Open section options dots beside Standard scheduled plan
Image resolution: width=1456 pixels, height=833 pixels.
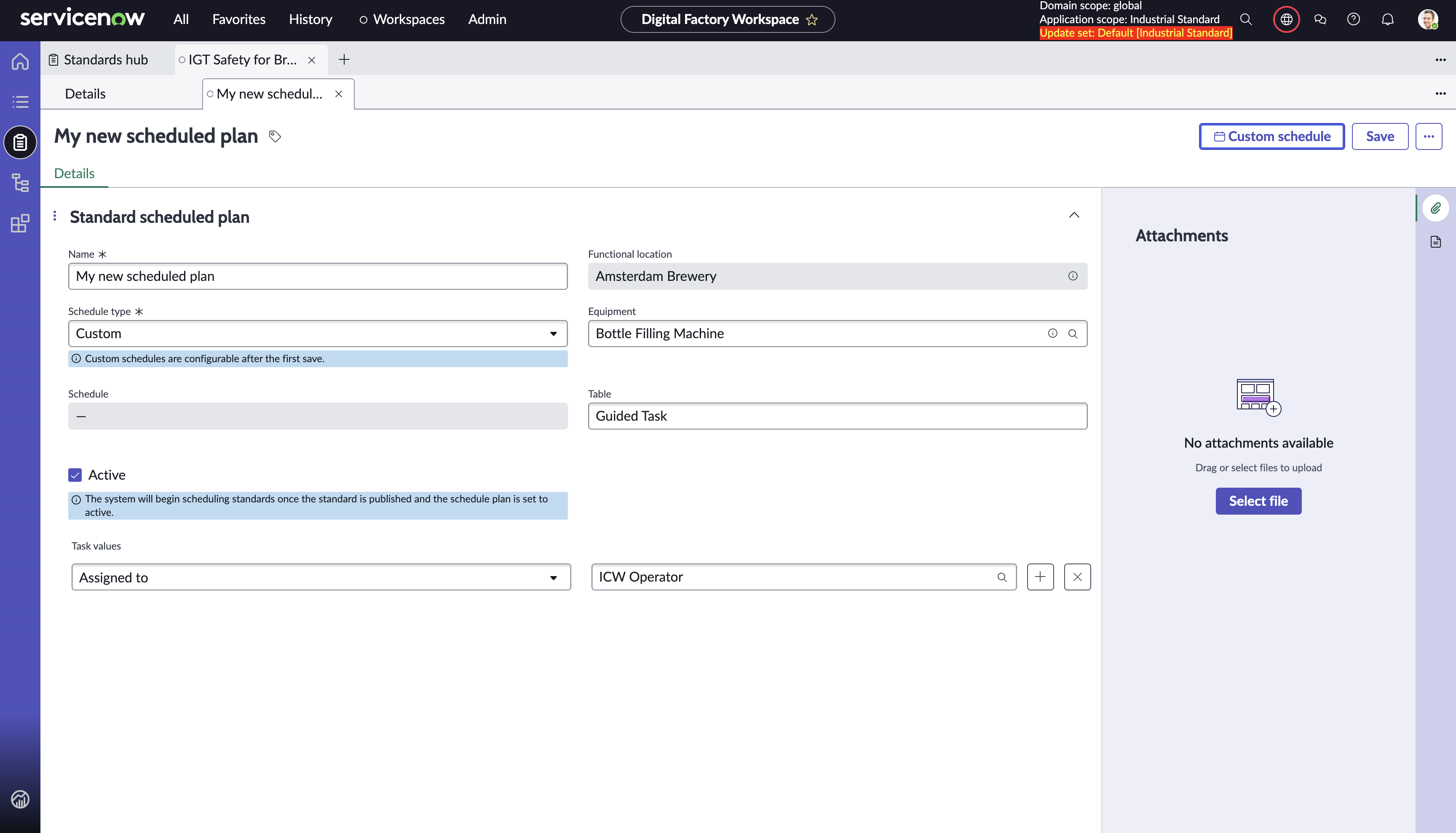click(54, 216)
